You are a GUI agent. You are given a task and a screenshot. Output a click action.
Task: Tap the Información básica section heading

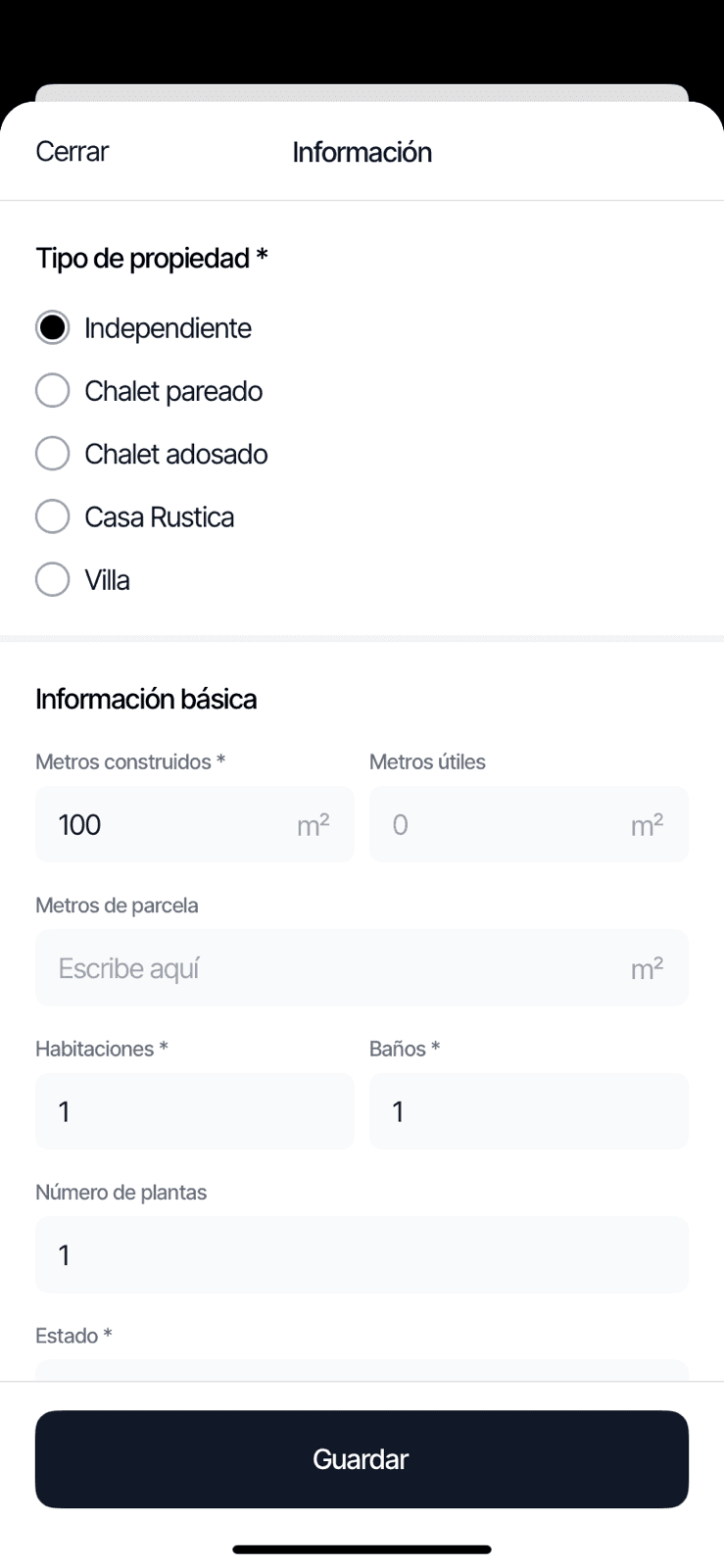[146, 699]
